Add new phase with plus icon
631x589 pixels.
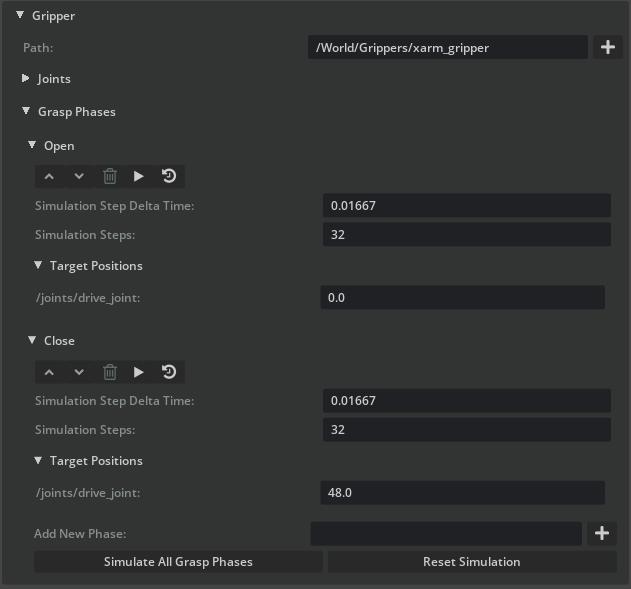coord(601,533)
